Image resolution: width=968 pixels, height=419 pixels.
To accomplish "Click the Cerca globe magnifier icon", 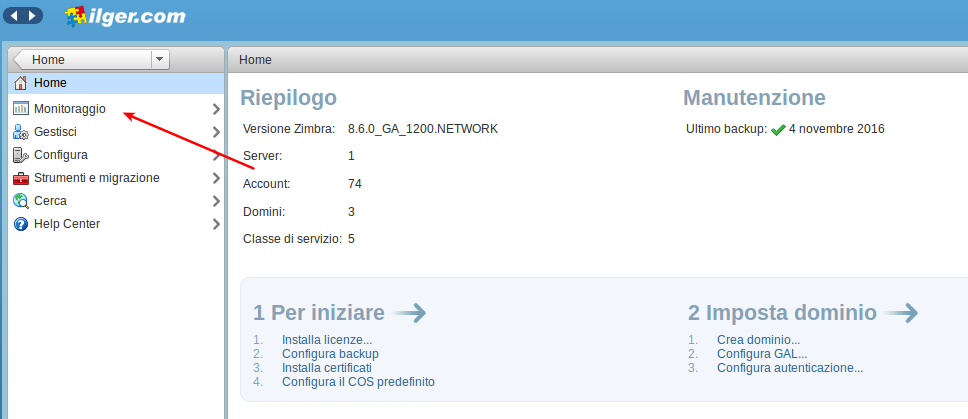I will pos(20,201).
